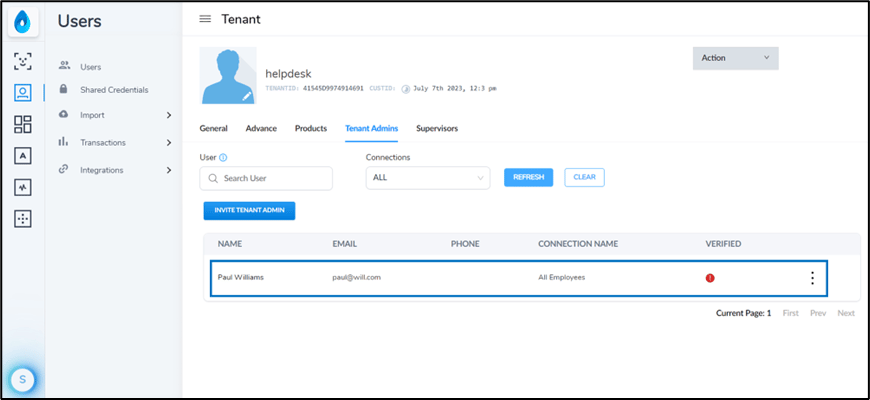
Task: Select the user profile sidebar icon
Action: pyautogui.click(x=23, y=93)
